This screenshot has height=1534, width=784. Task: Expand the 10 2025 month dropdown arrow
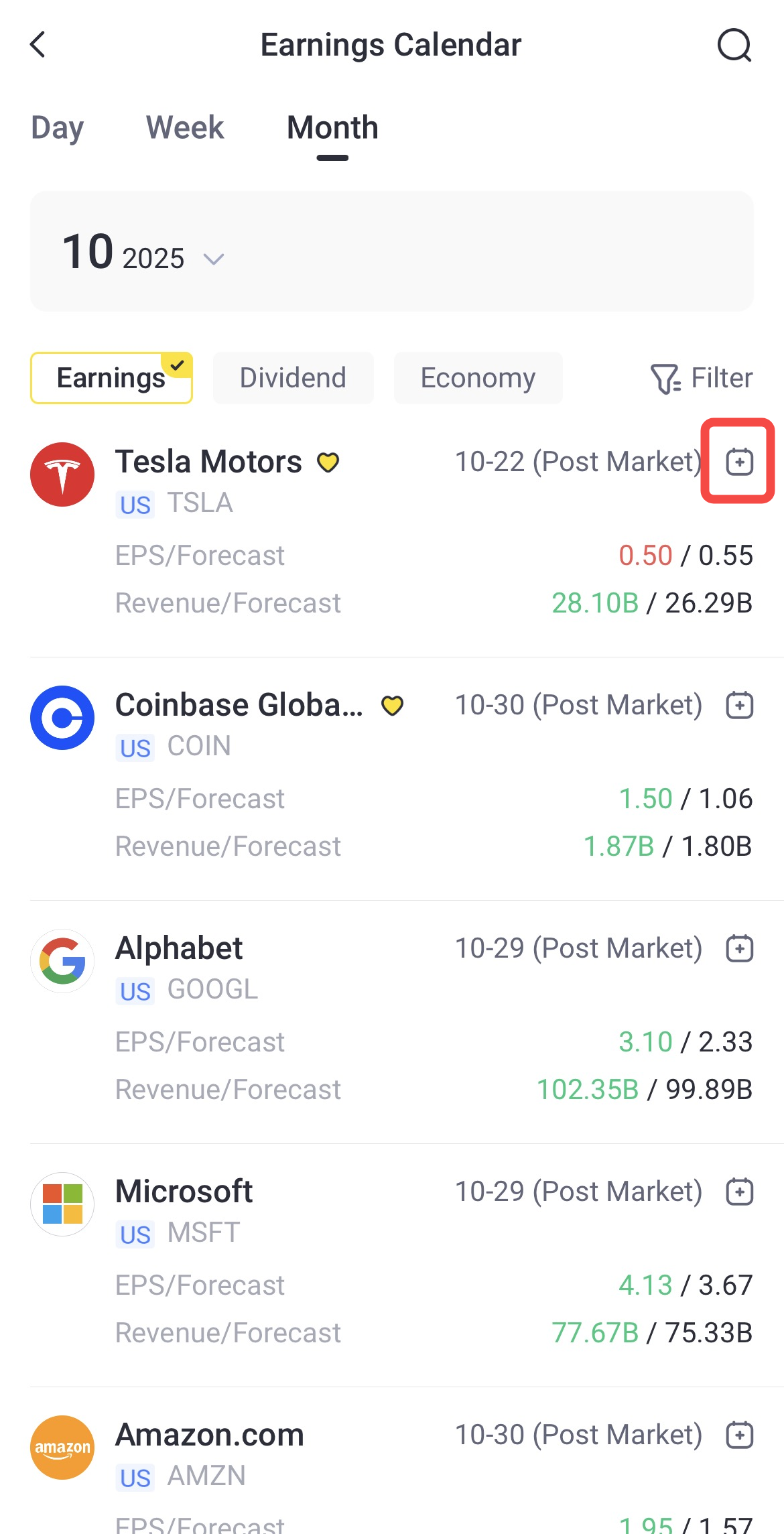(214, 259)
